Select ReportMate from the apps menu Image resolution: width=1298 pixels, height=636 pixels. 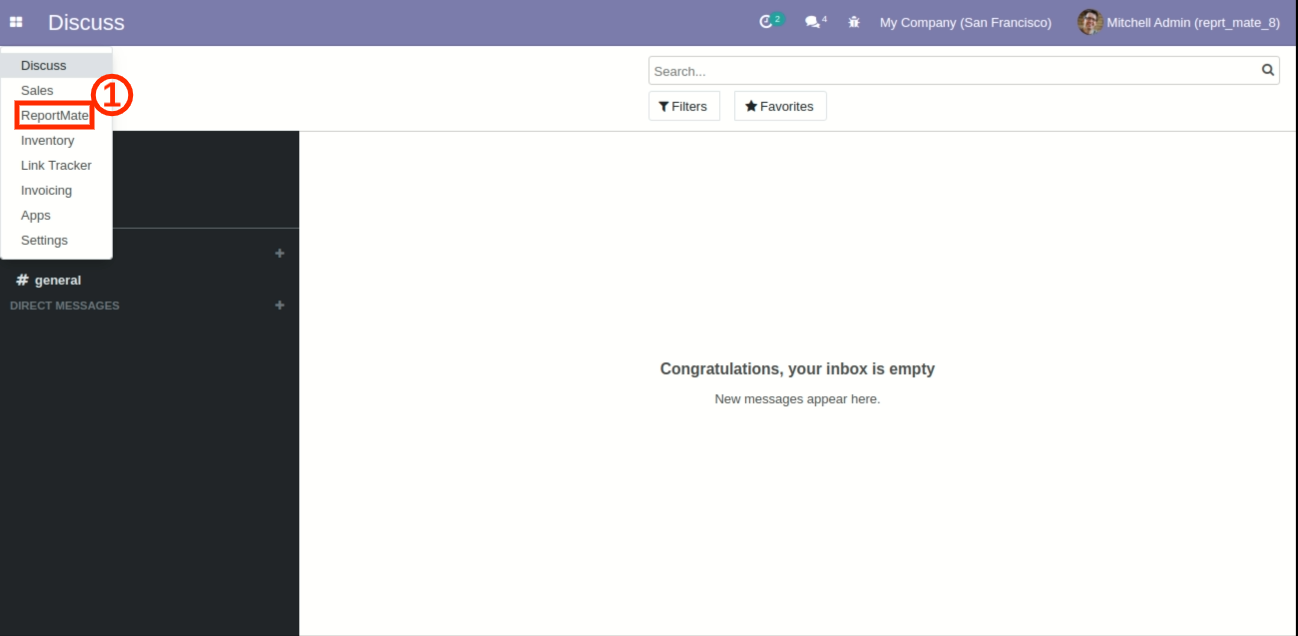coord(55,116)
